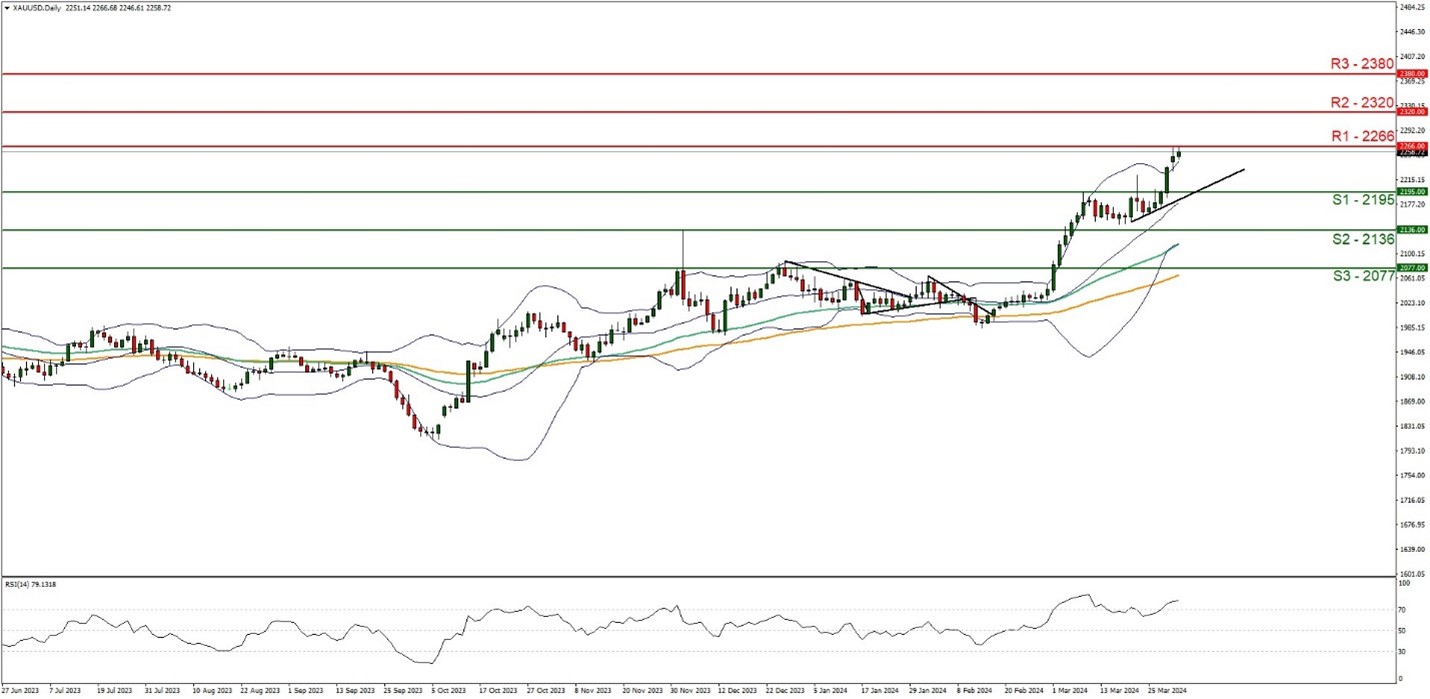Select the R3 - 2380 resistance label

pos(1362,62)
